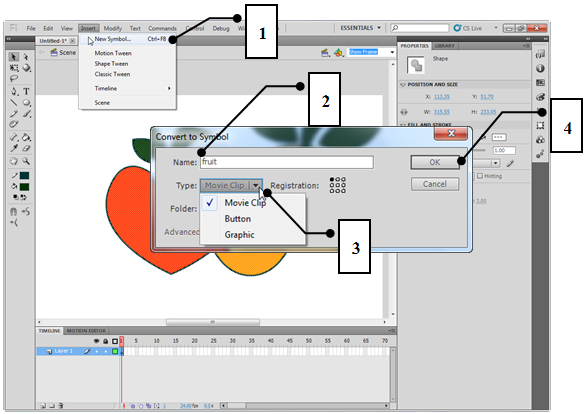Select the 3D Rotation tool
This screenshot has height=414, width=587.
coord(26,68)
